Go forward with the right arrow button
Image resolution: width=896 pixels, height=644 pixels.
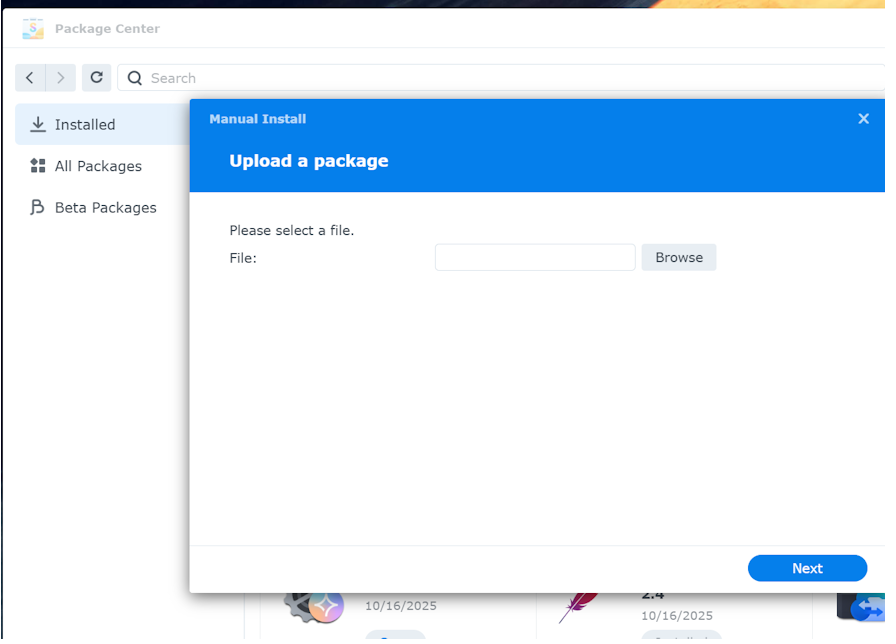(61, 78)
